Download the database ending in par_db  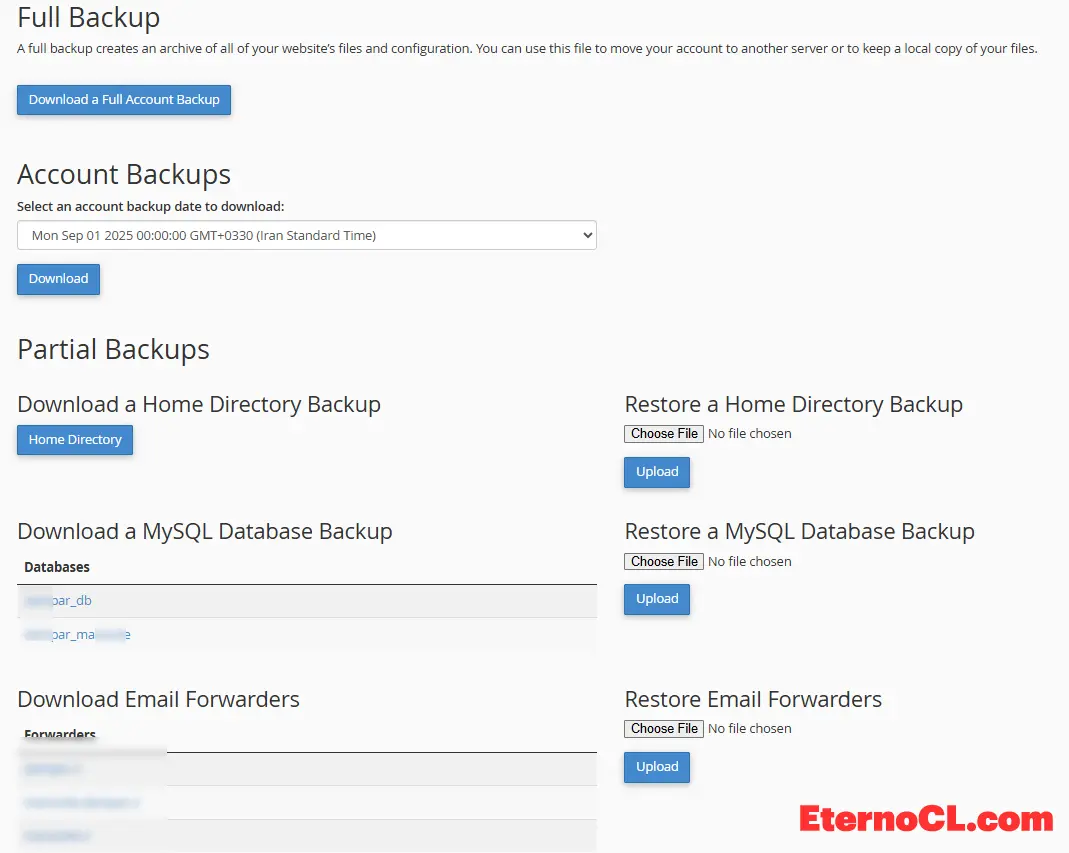pyautogui.click(x=59, y=601)
